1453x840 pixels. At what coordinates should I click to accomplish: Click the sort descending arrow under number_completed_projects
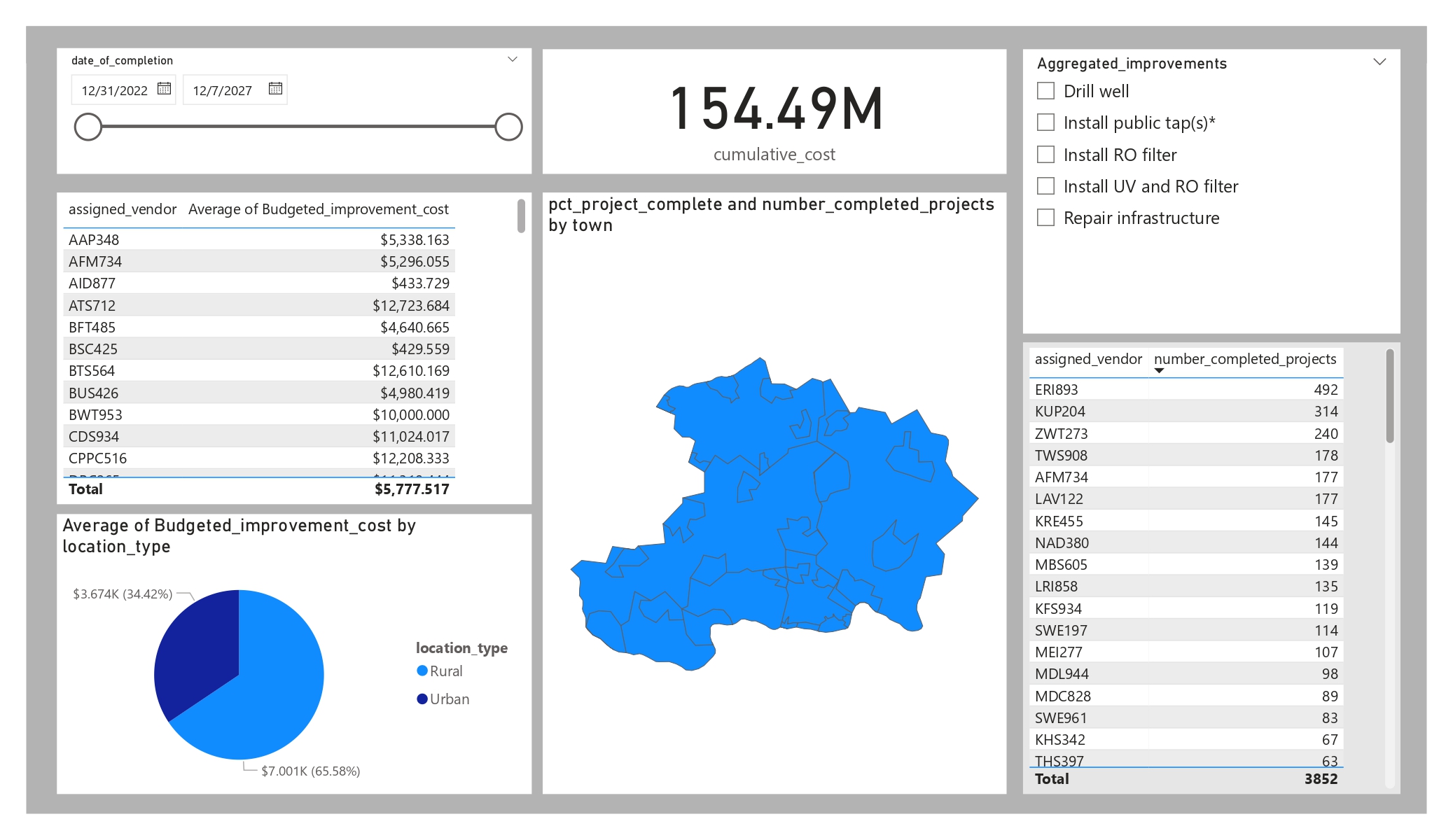point(1159,371)
